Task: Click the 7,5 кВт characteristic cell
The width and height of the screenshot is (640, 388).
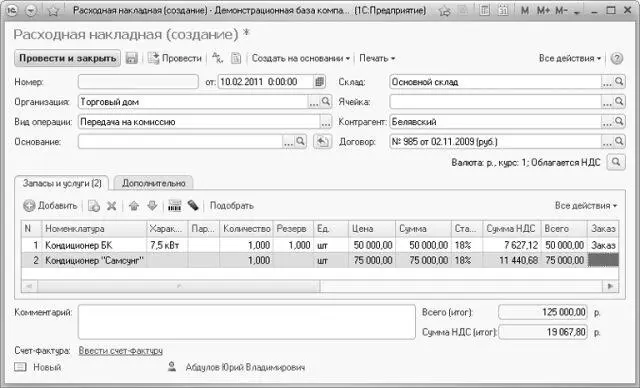Action: pyautogui.click(x=167, y=245)
